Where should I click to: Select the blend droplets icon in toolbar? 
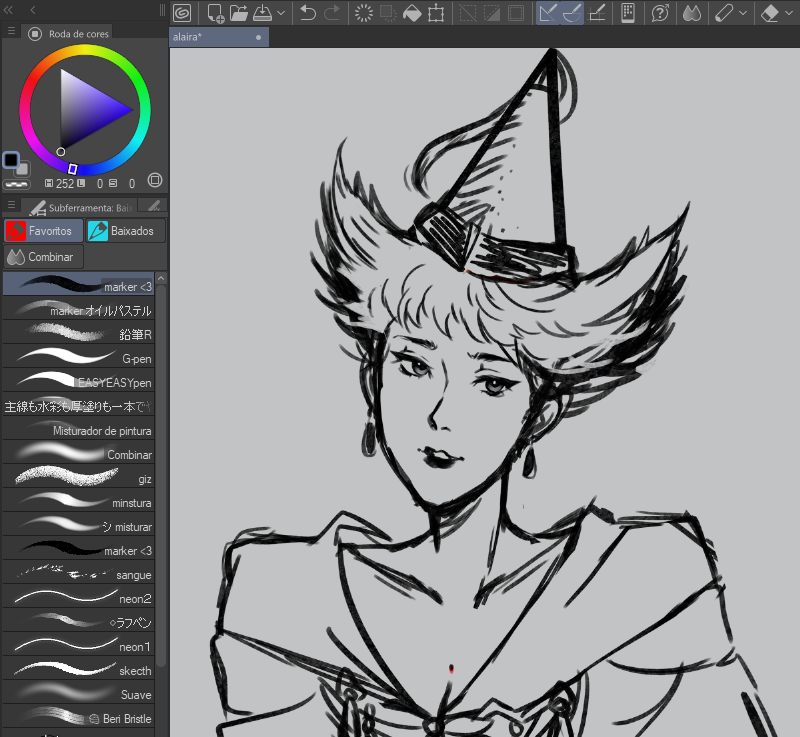coord(691,13)
